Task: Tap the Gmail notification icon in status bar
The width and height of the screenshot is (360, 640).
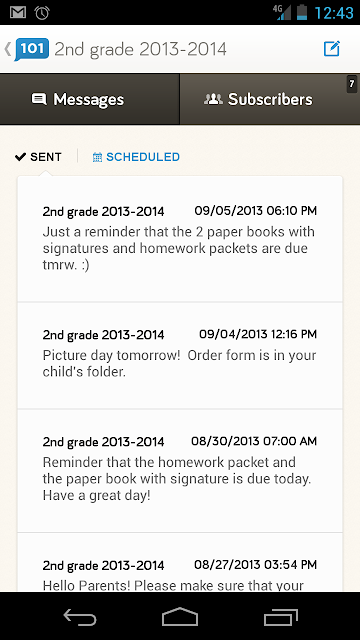Action: tap(18, 13)
